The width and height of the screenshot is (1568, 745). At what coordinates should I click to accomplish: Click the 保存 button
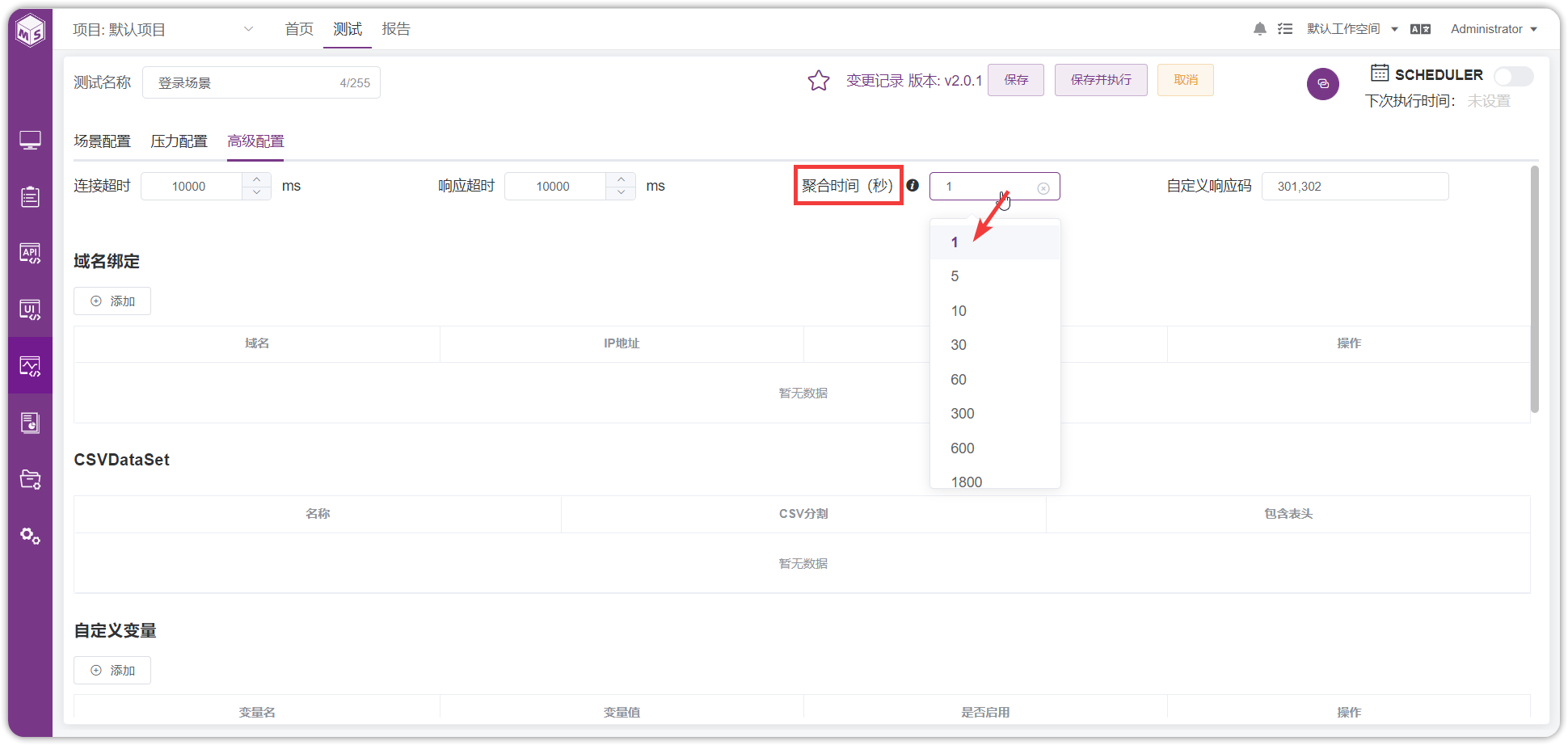coord(1016,80)
